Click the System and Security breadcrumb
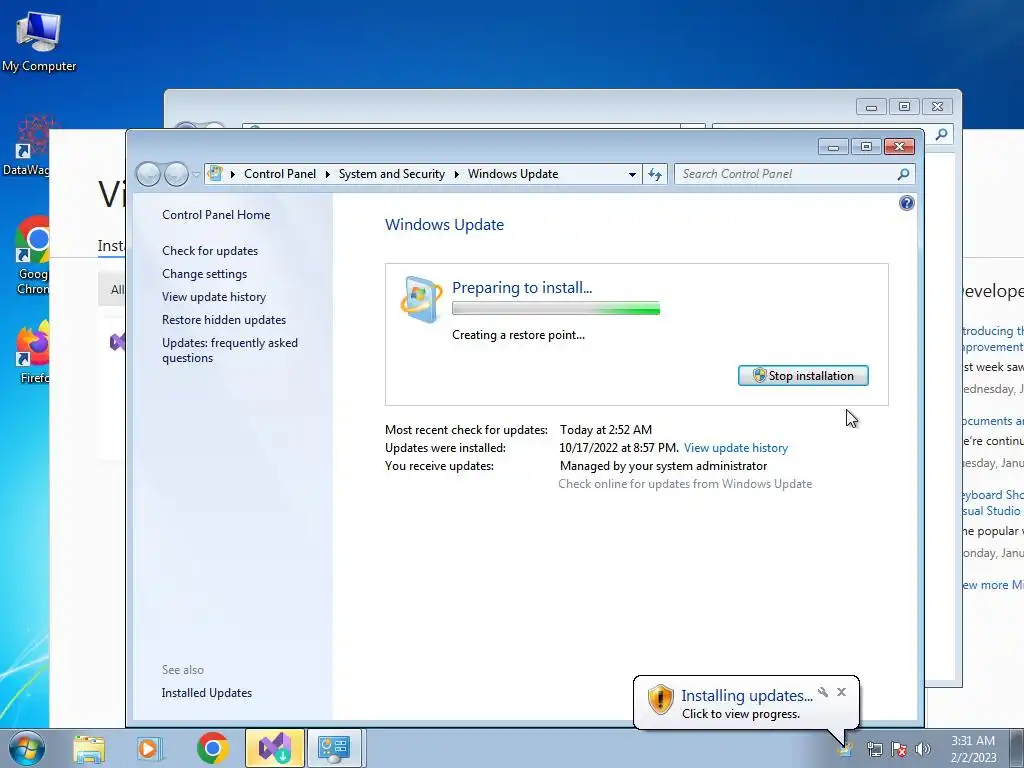 pyautogui.click(x=391, y=174)
